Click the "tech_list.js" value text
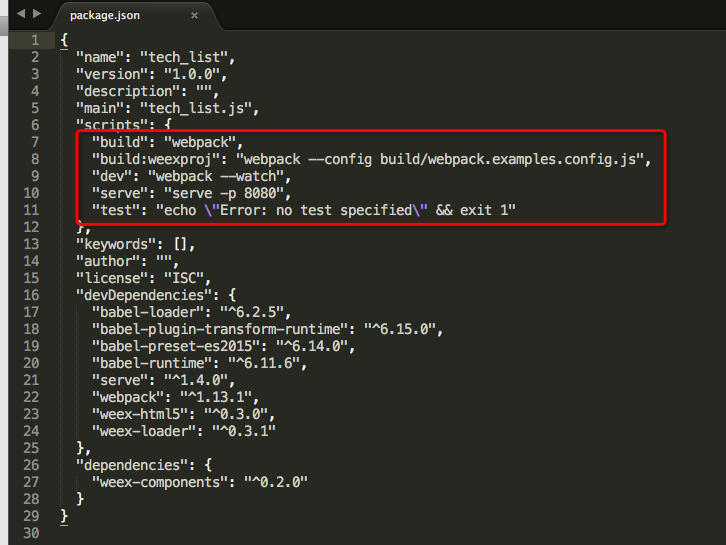 click(x=196, y=108)
